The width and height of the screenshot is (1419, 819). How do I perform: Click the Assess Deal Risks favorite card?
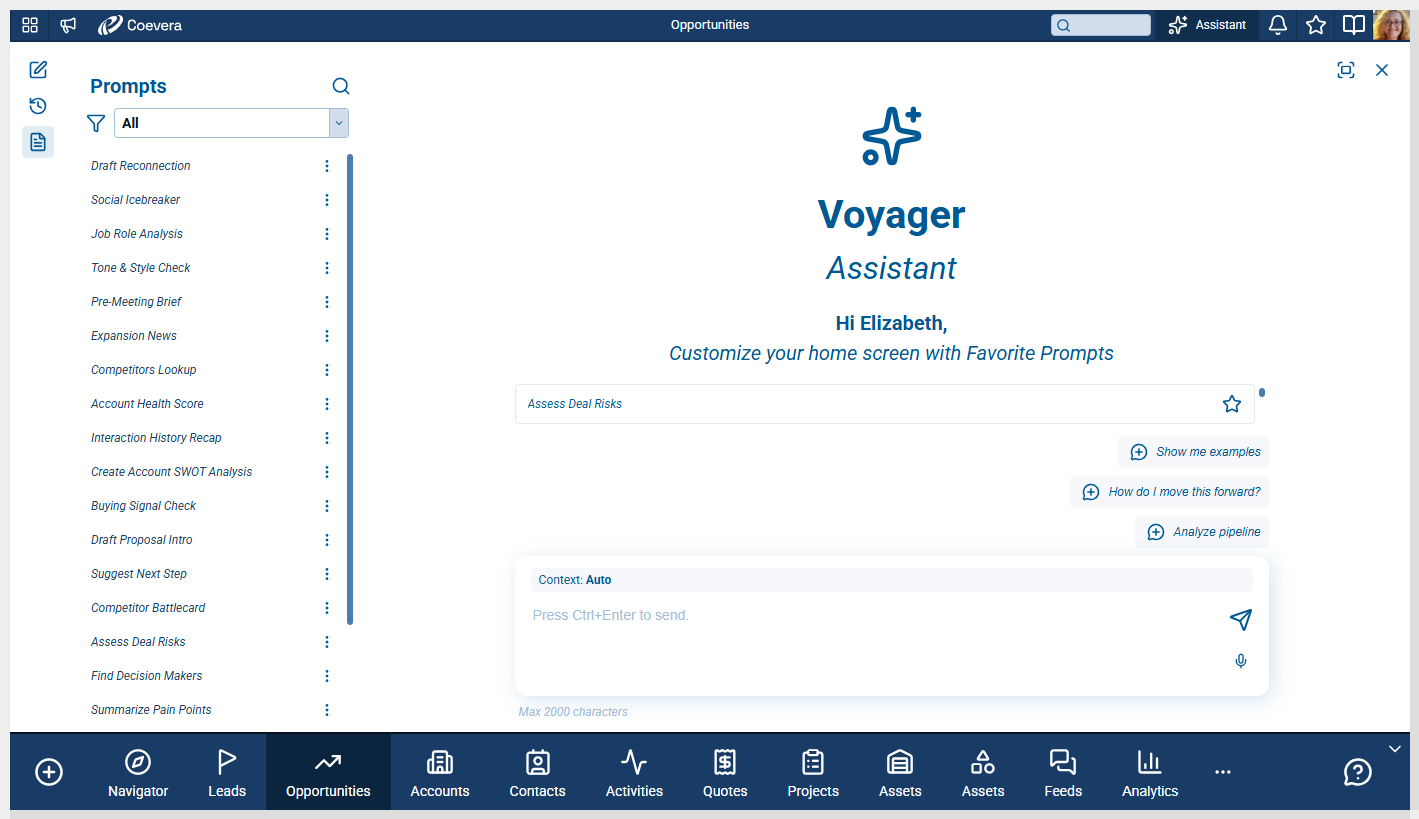tap(885, 404)
